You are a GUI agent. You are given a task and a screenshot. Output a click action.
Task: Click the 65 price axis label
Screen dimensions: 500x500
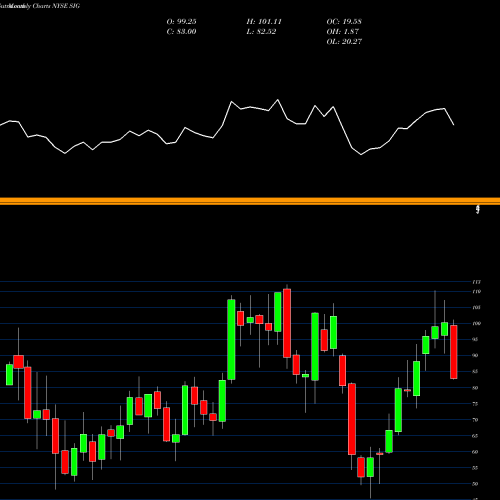[475, 436]
